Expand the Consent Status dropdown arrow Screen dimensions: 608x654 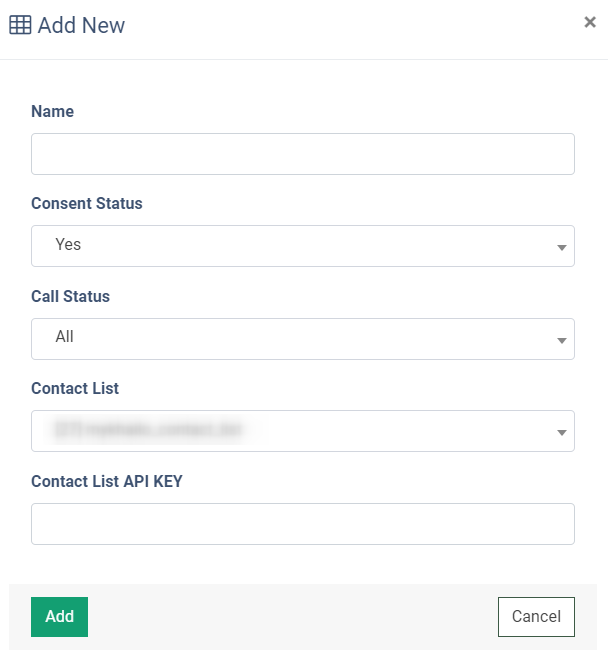tap(562, 248)
